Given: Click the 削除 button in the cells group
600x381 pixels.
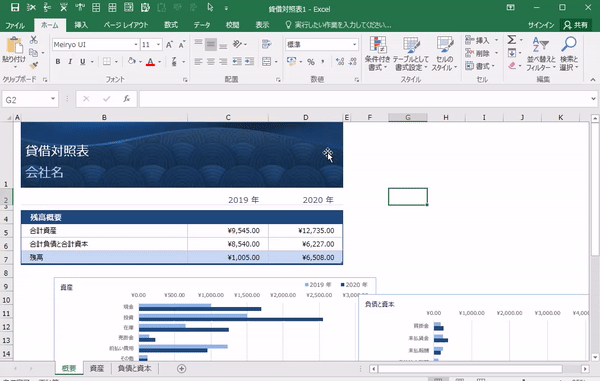Looking at the screenshot, I should click(x=481, y=53).
